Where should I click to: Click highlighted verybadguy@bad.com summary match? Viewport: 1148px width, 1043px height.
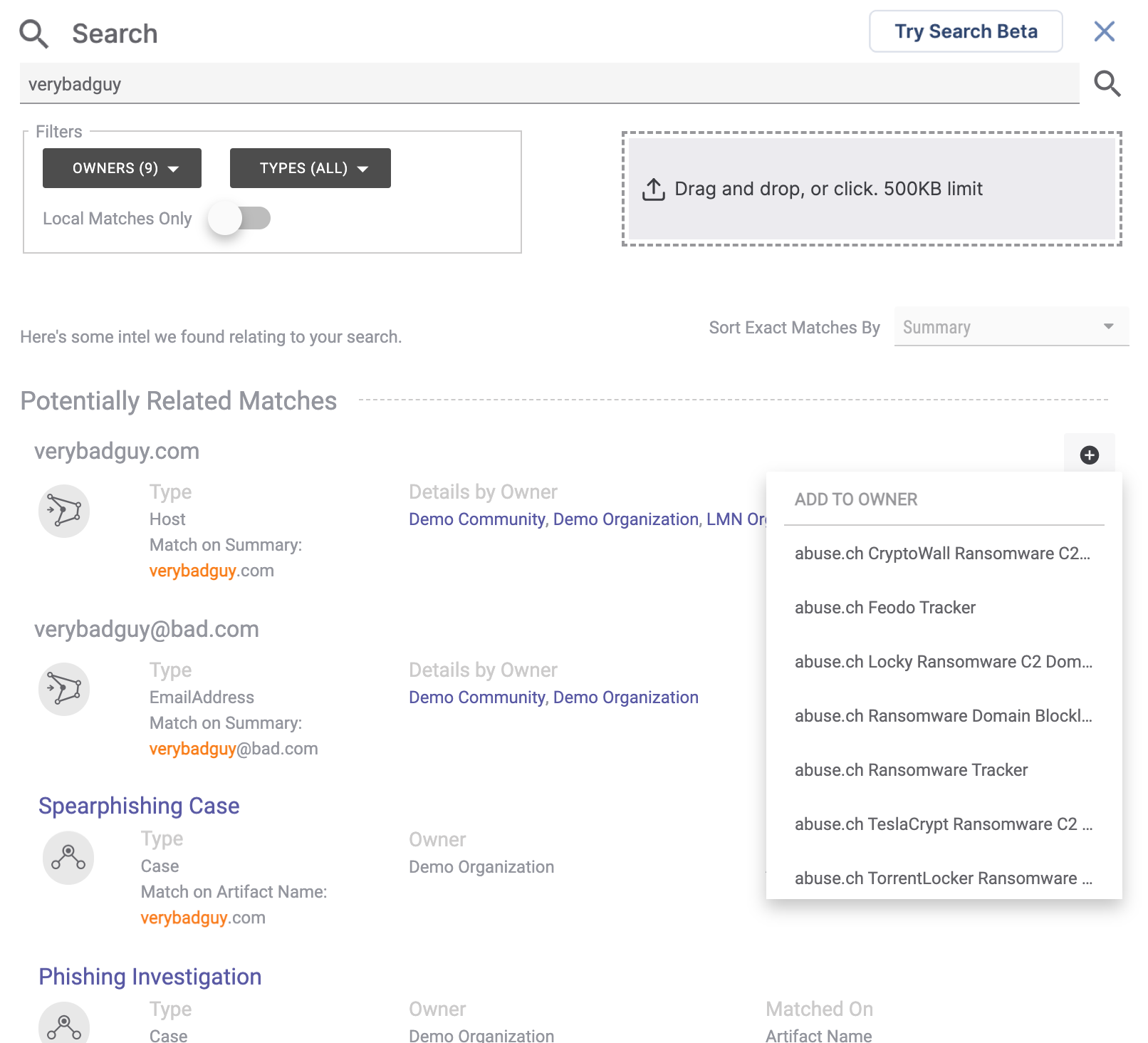click(x=234, y=749)
